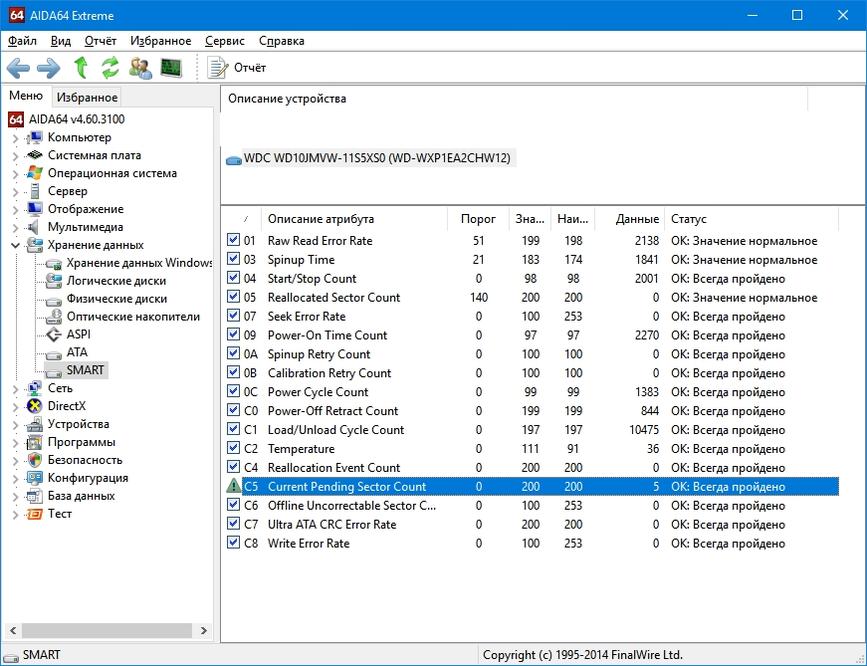Go back with the blue left arrow
This screenshot has height=666, width=867.
tap(19, 68)
